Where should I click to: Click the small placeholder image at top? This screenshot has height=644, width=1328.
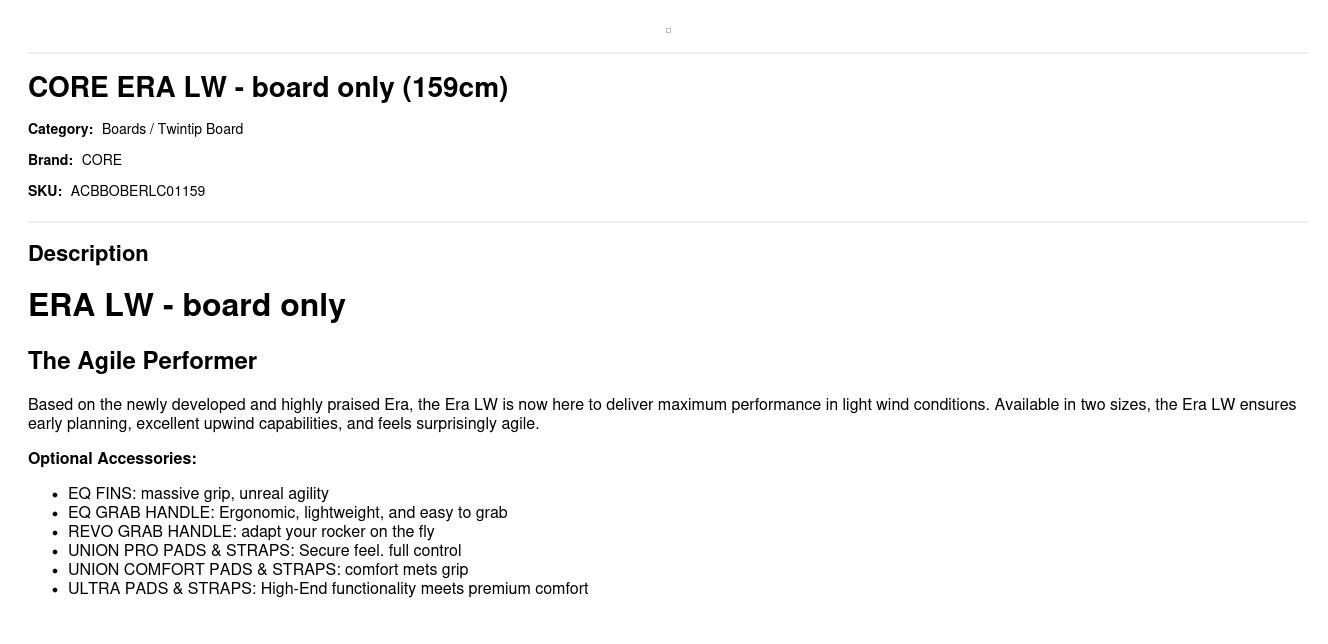point(668,31)
